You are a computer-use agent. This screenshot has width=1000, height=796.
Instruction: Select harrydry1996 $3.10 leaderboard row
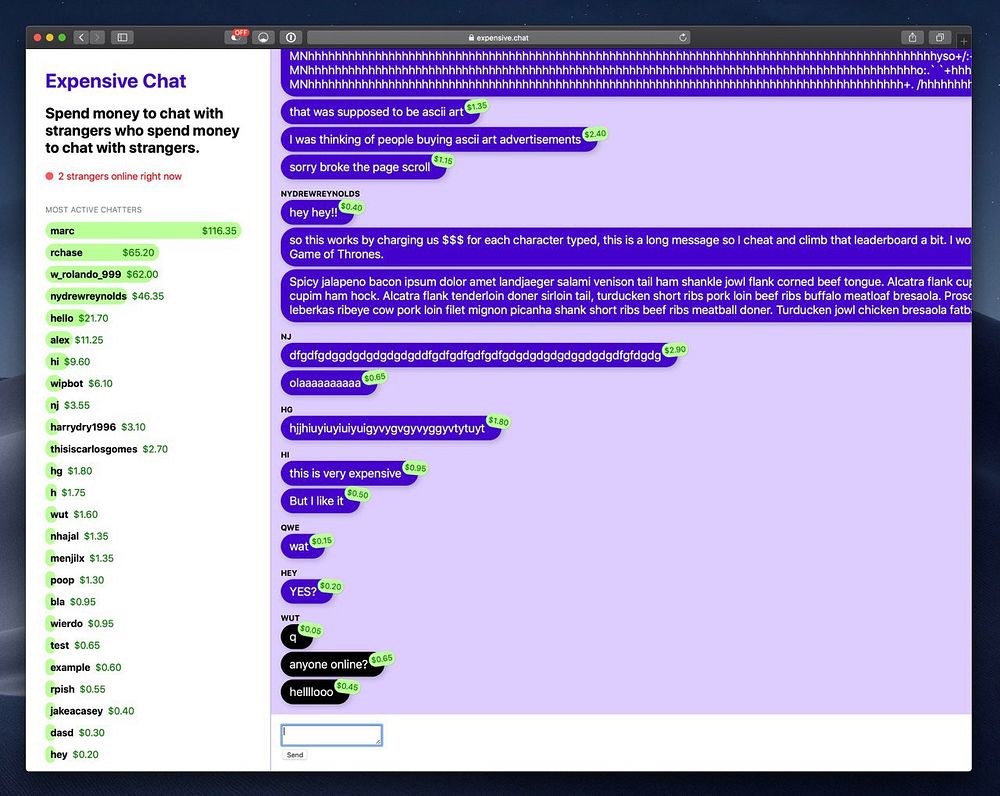click(x=96, y=427)
